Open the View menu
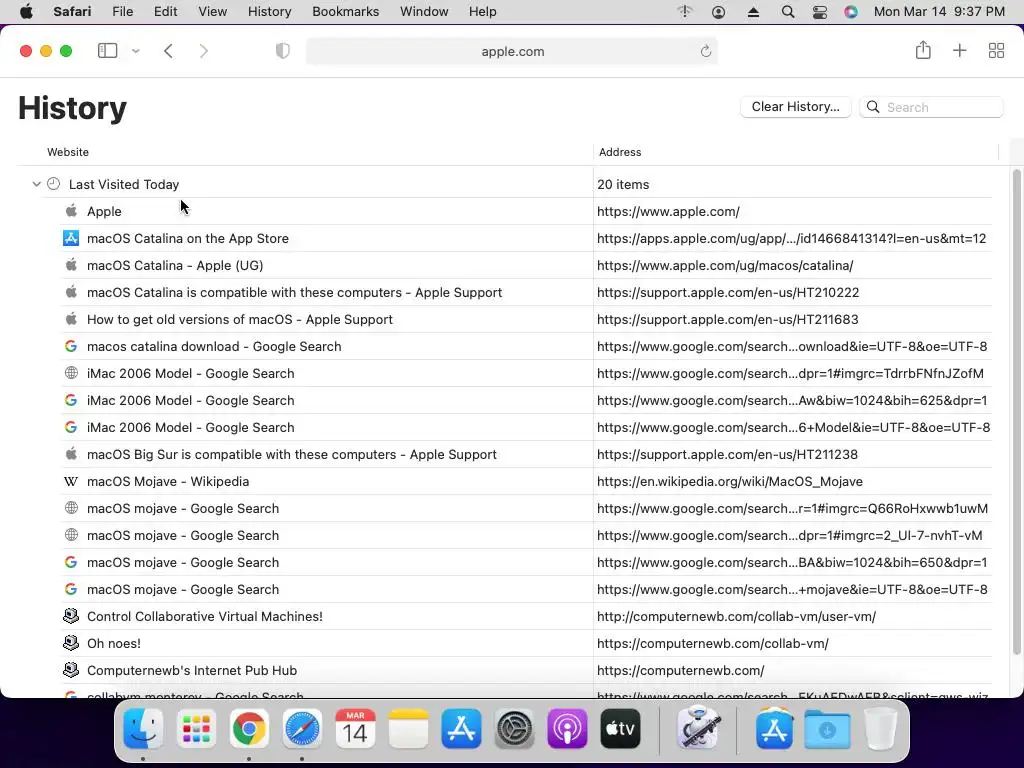 click(212, 12)
